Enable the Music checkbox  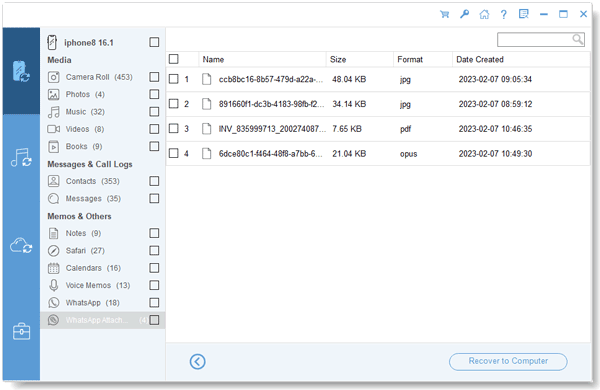click(154, 112)
